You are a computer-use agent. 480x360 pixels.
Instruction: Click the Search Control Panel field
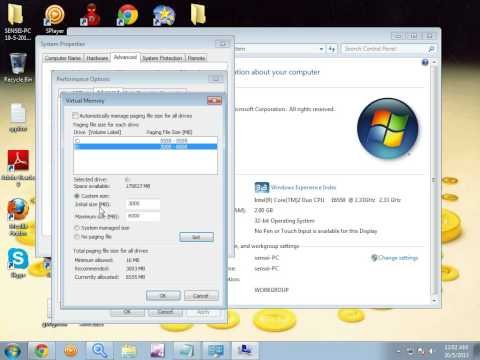point(385,49)
